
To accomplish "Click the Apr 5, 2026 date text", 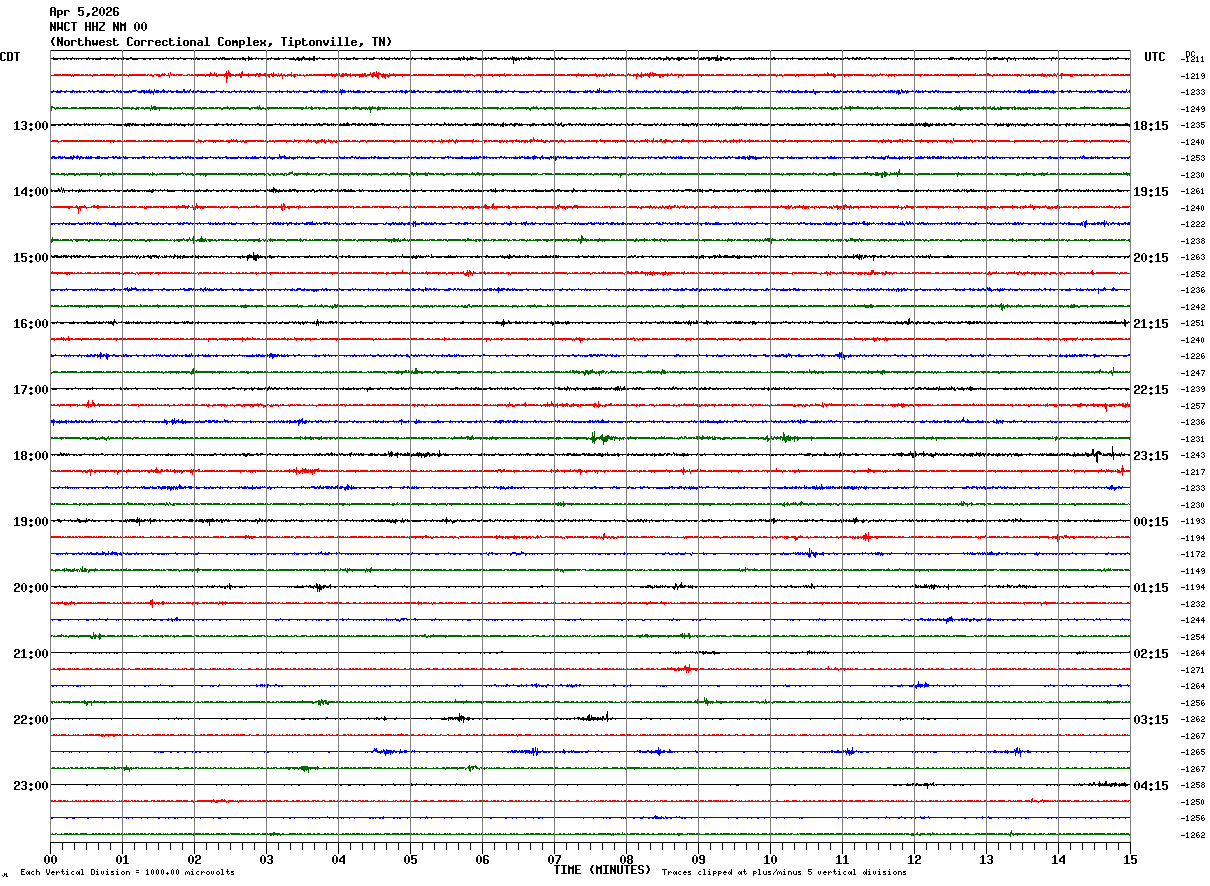I will click(84, 12).
